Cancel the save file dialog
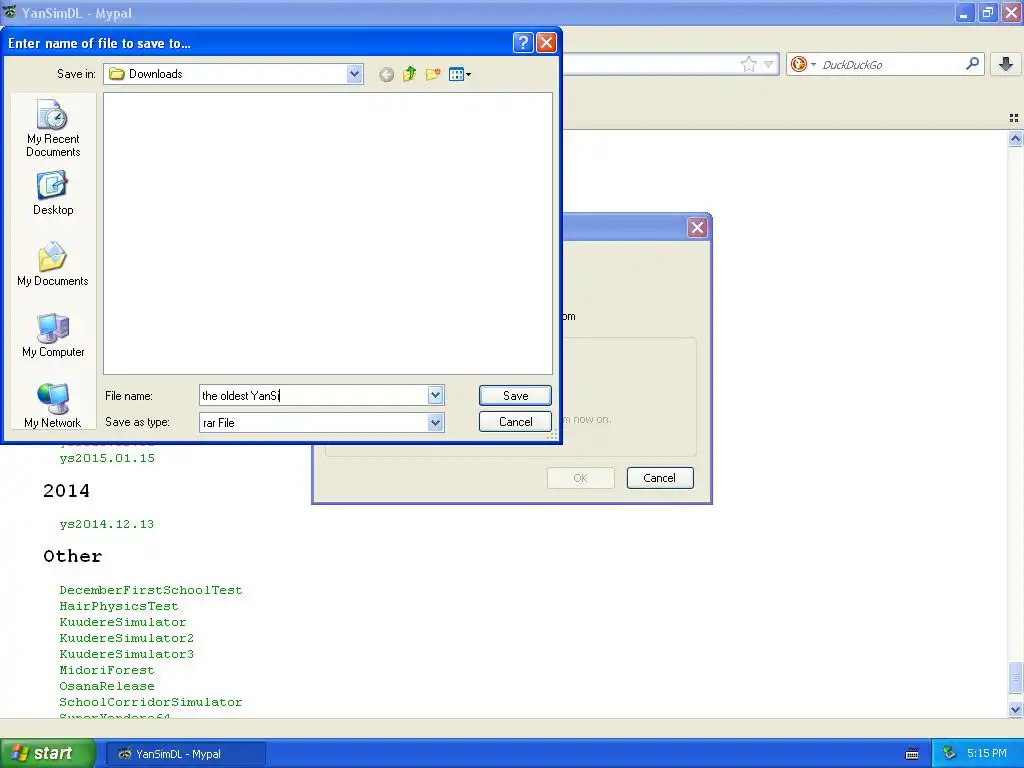 click(x=515, y=422)
